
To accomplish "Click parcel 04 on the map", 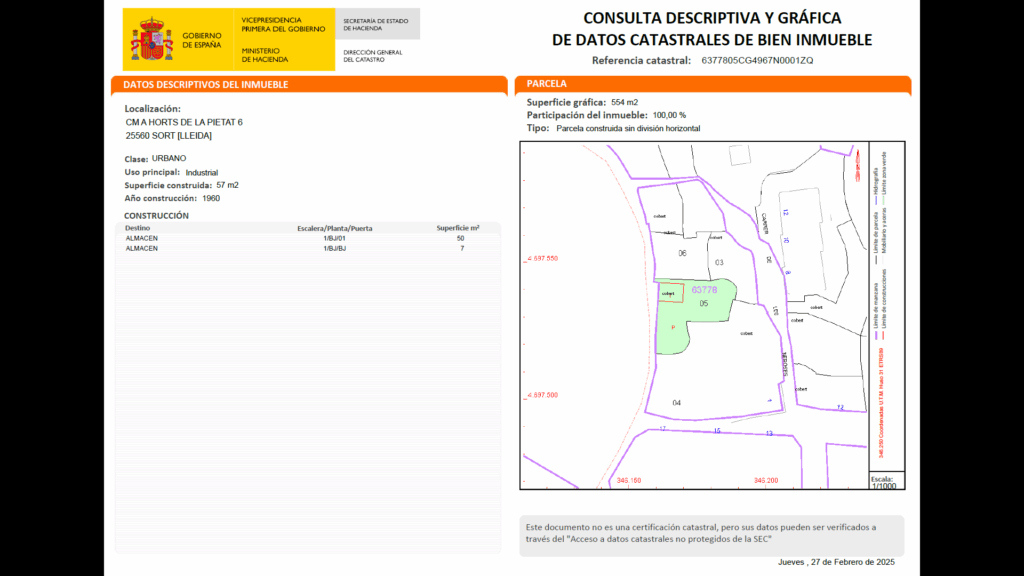I will [677, 403].
